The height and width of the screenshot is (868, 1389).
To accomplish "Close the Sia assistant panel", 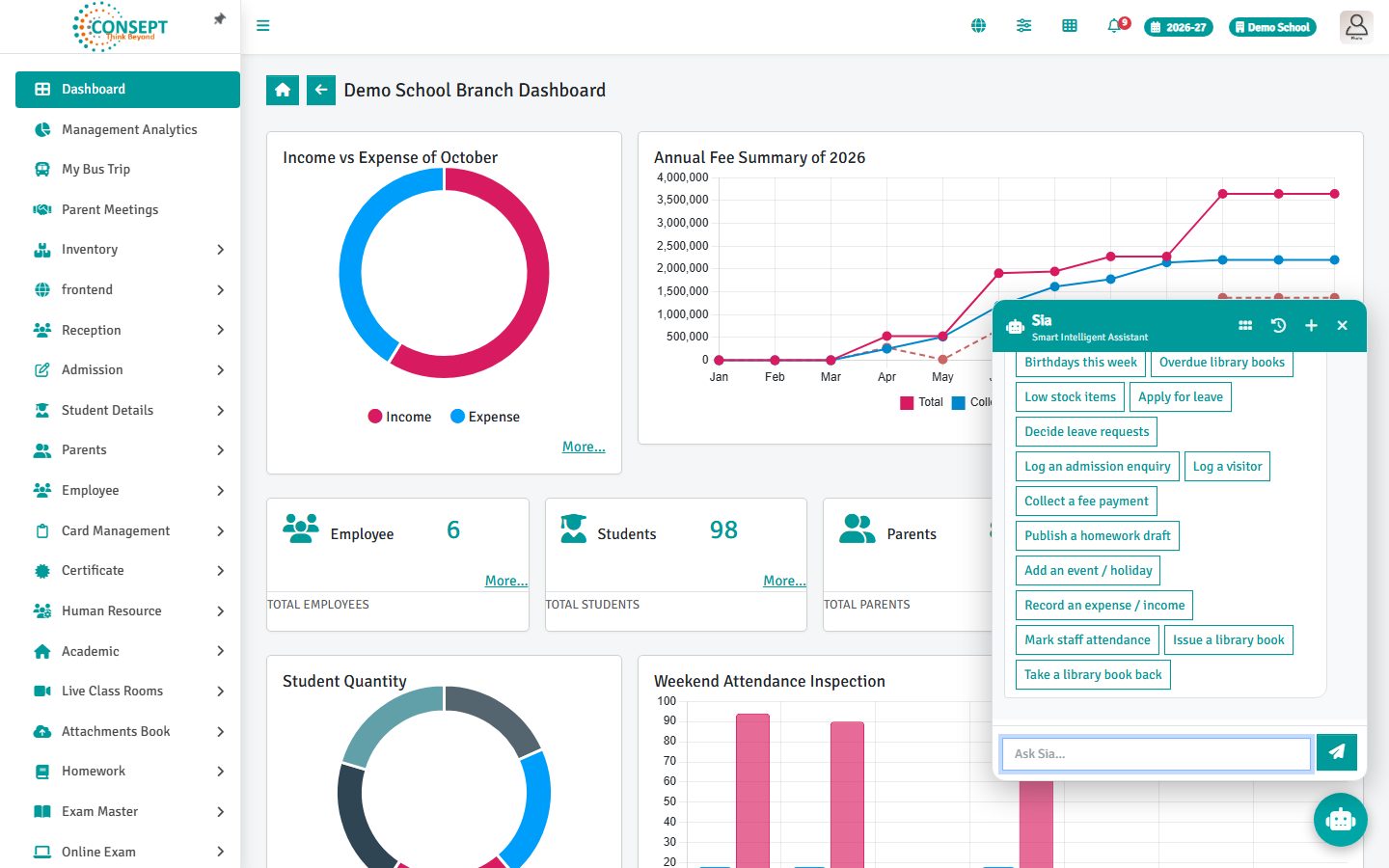I will tap(1342, 326).
